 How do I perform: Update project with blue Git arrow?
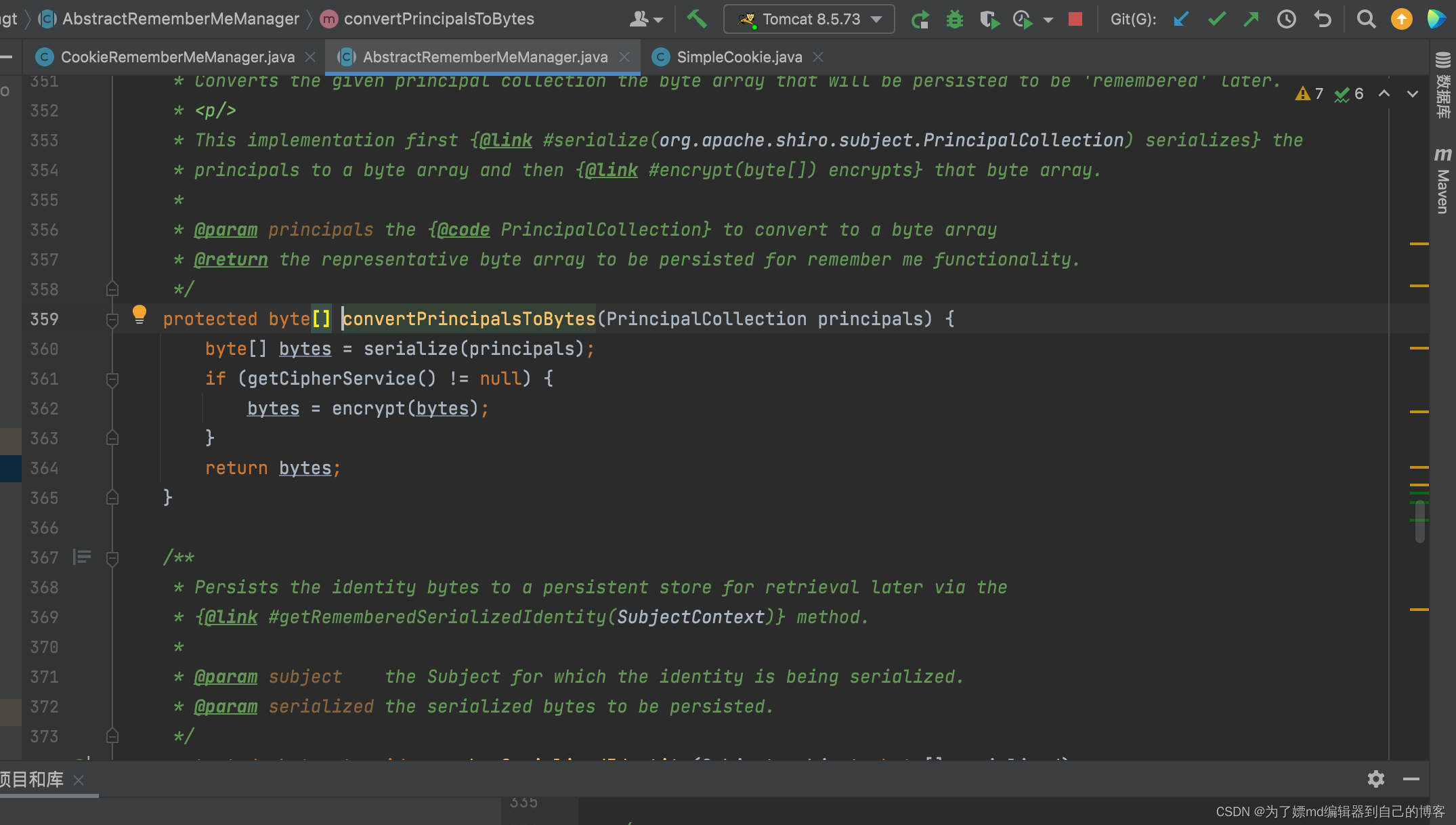[1181, 19]
